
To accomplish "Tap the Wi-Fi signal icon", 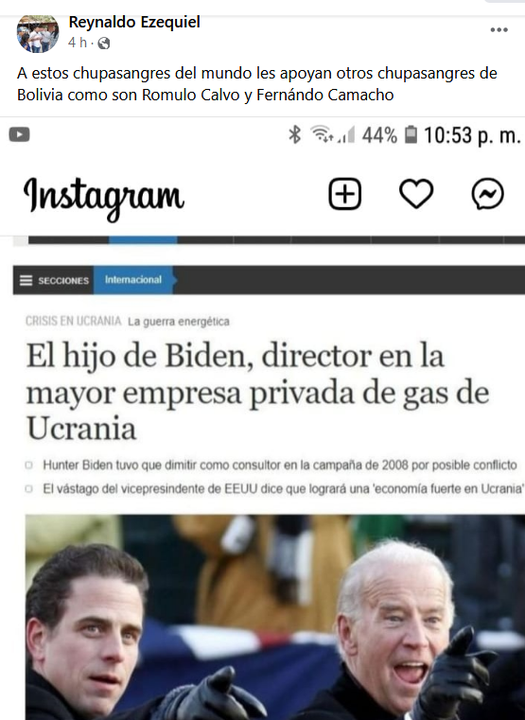I will point(322,135).
